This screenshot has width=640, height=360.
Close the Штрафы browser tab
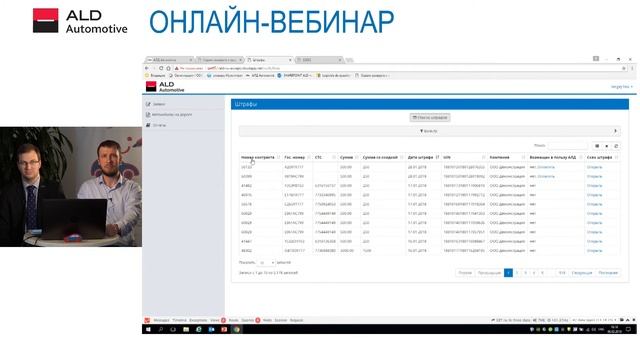[x=290, y=60]
